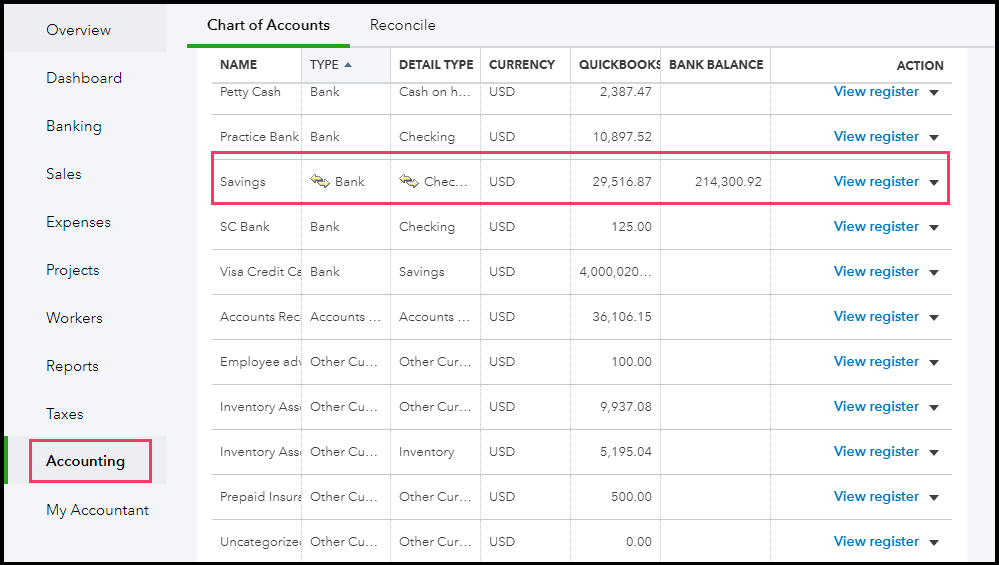Viewport: 999px width, 565px height.
Task: Expand the action arrow for the Practice Bank row
Action: (934, 137)
